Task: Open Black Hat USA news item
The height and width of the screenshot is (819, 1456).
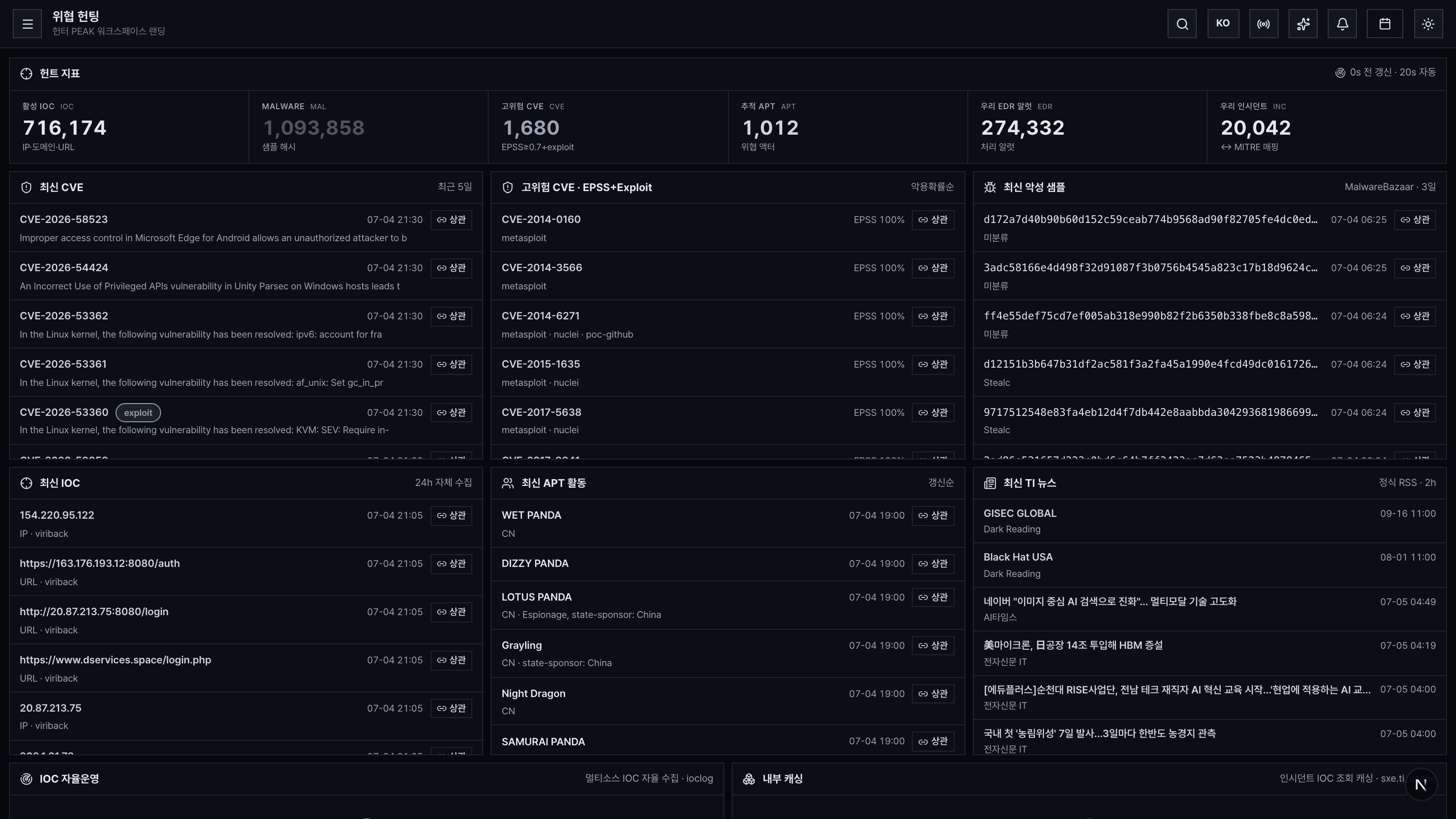Action: (x=1209, y=565)
